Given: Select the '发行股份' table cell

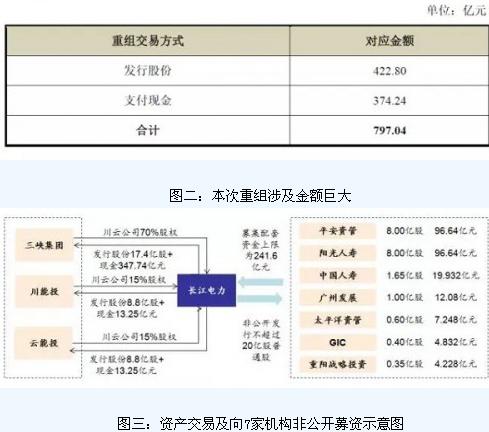Looking at the screenshot, I should tap(148, 70).
